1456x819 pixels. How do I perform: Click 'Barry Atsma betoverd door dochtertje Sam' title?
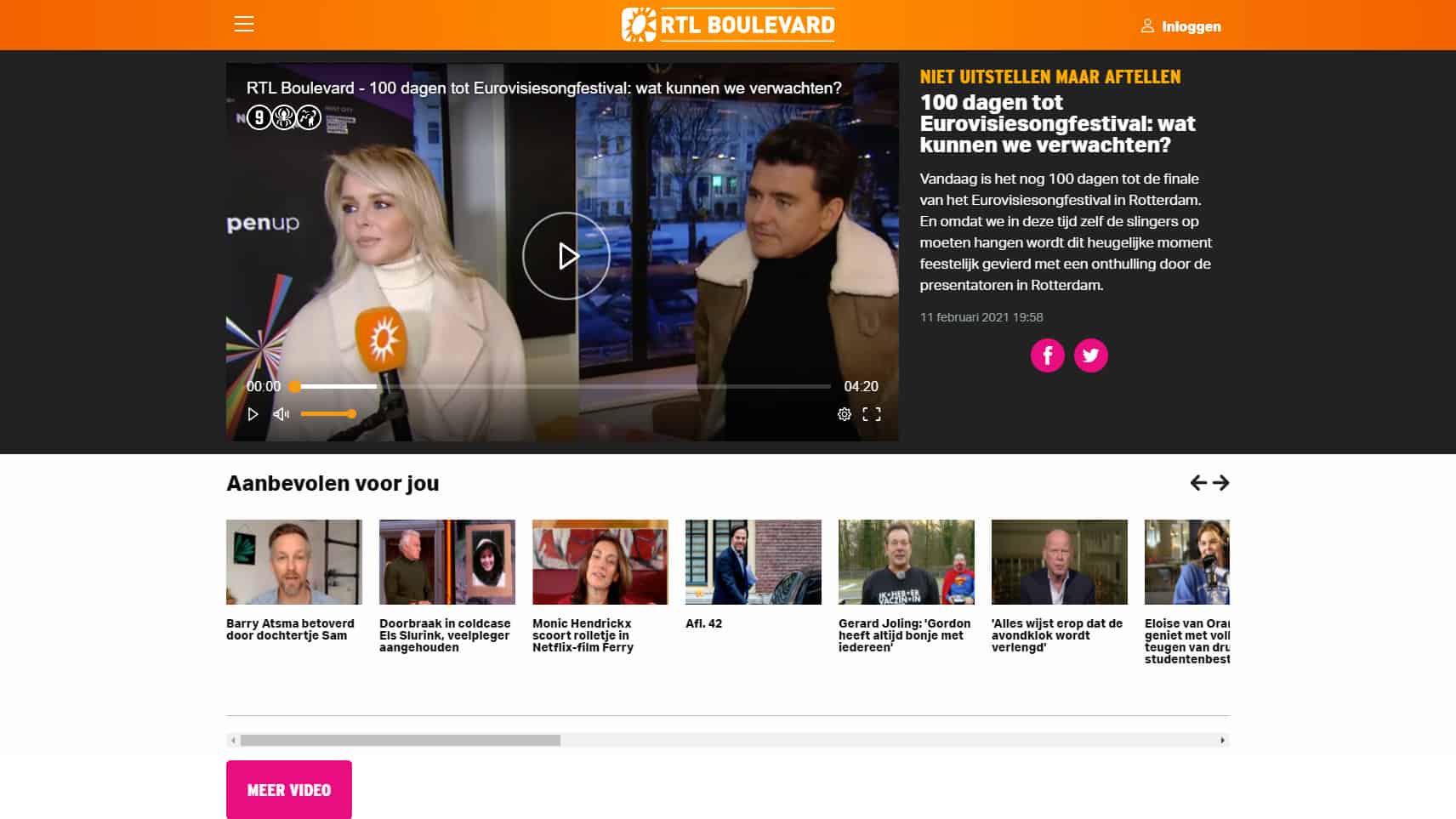(x=290, y=629)
